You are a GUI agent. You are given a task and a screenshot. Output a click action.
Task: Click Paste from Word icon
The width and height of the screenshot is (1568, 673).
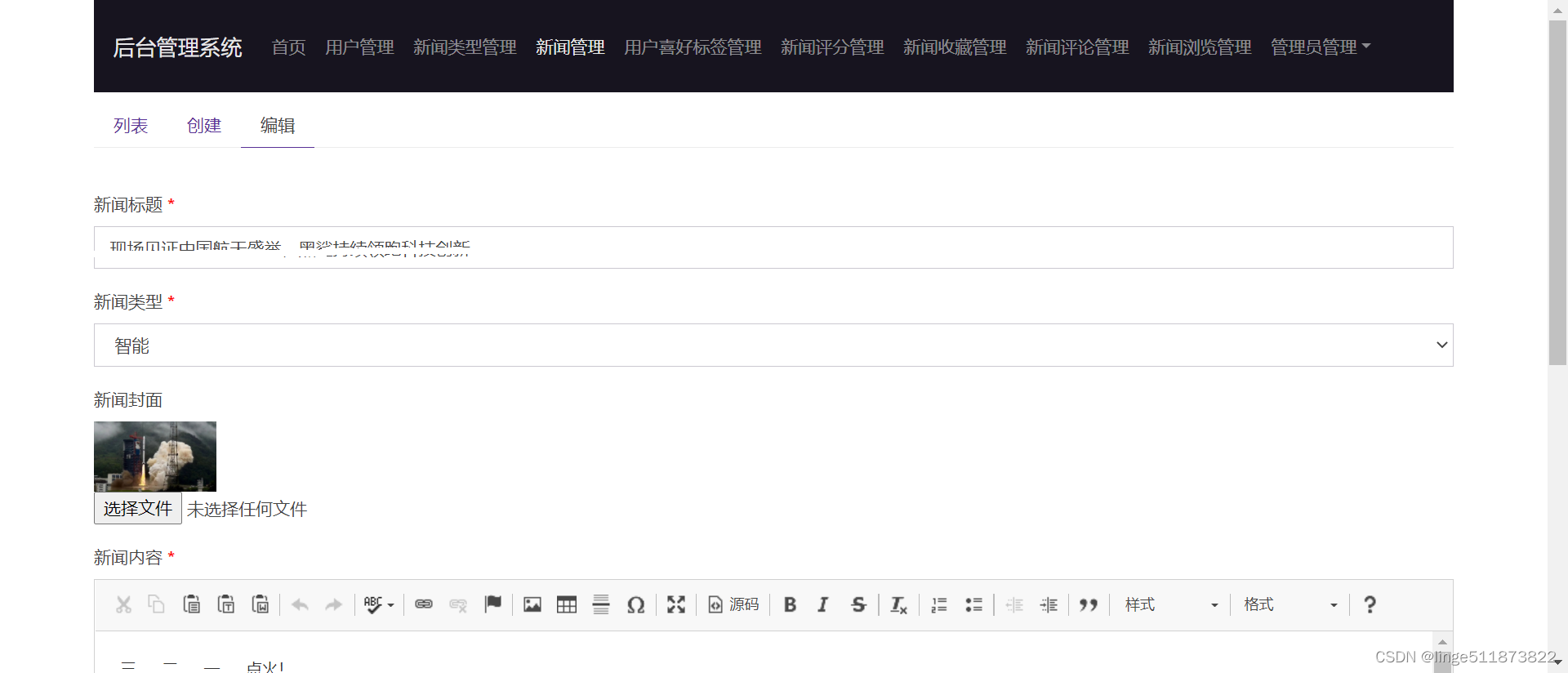[261, 604]
